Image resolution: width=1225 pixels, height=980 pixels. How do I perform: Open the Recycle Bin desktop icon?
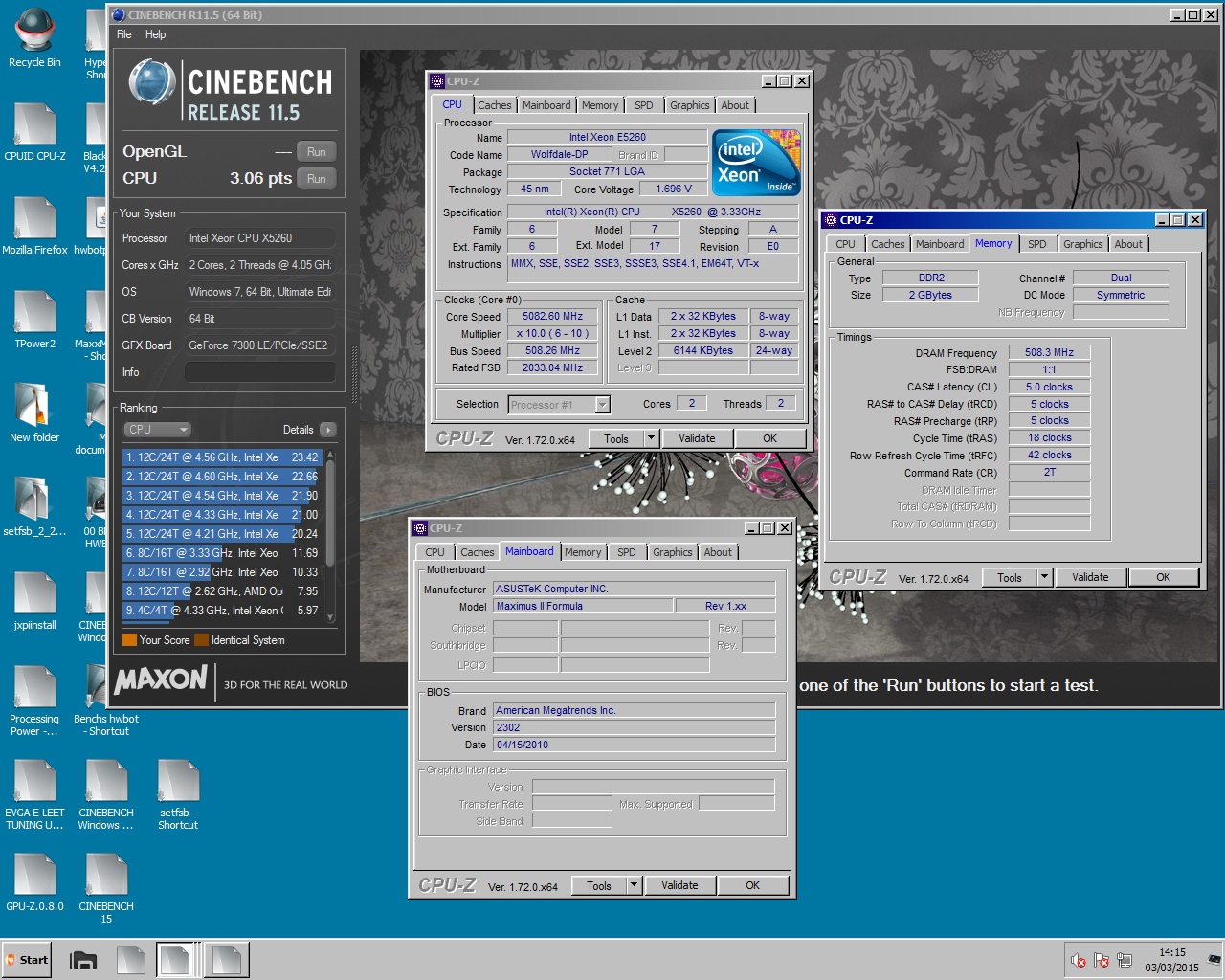coord(34,38)
